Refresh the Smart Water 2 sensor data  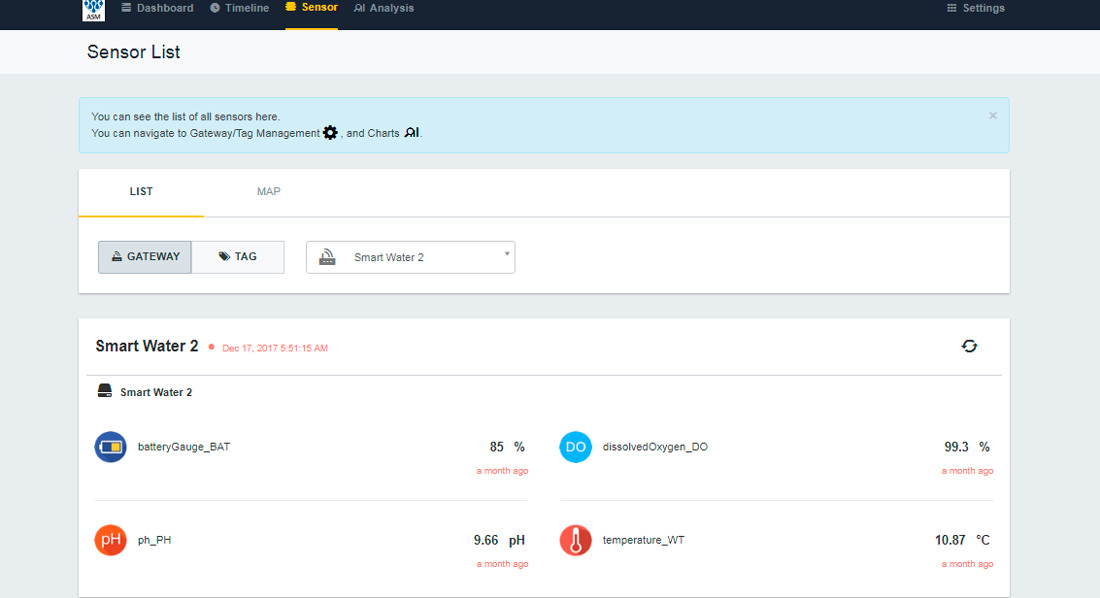970,346
